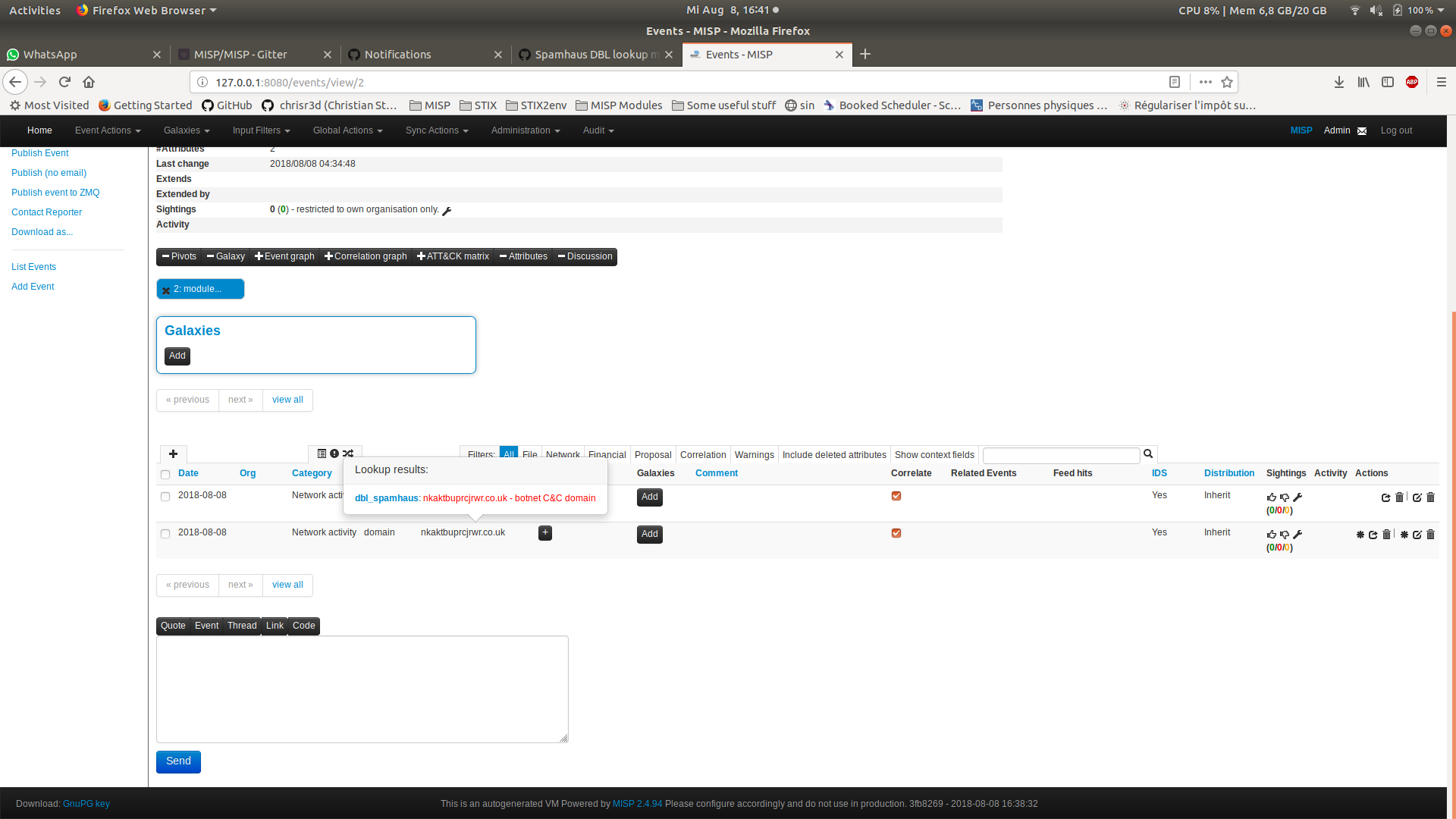Open the Event Actions menu

tap(107, 130)
